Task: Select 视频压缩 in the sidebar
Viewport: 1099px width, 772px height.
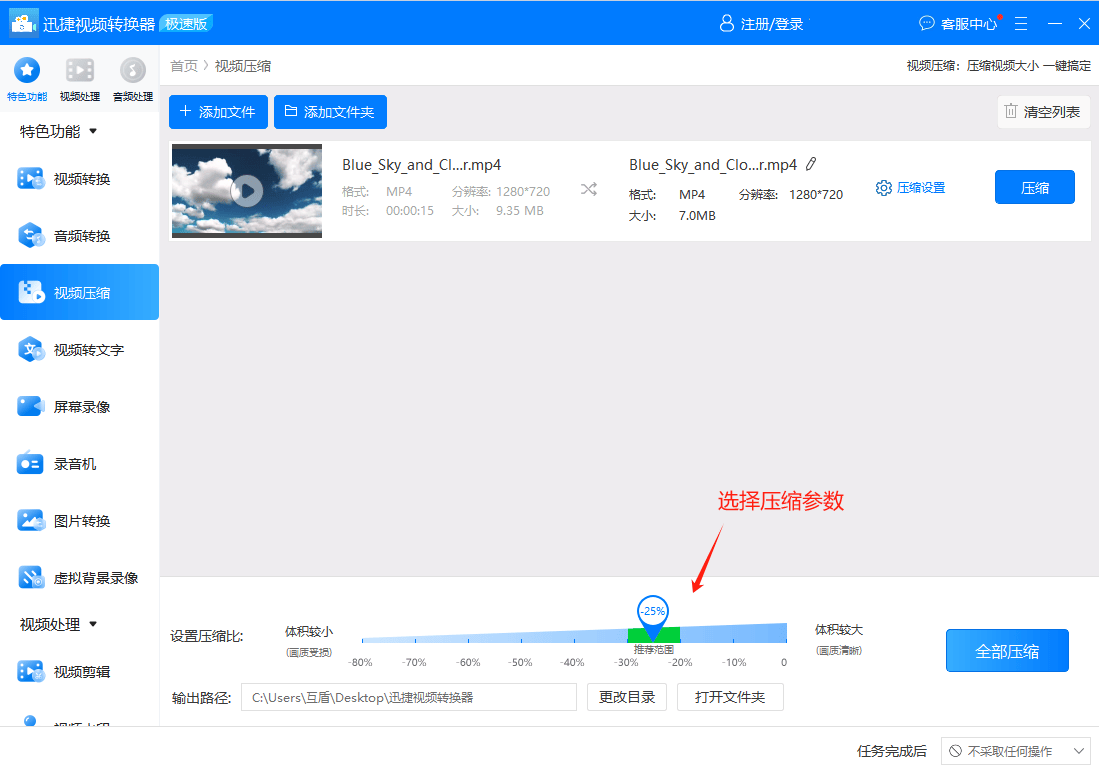Action: [x=79, y=292]
